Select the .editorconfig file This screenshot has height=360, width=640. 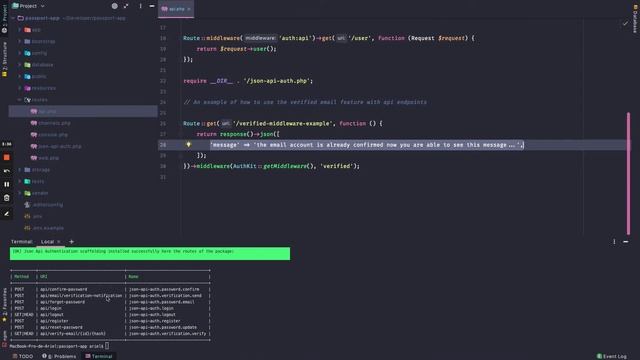[48, 204]
